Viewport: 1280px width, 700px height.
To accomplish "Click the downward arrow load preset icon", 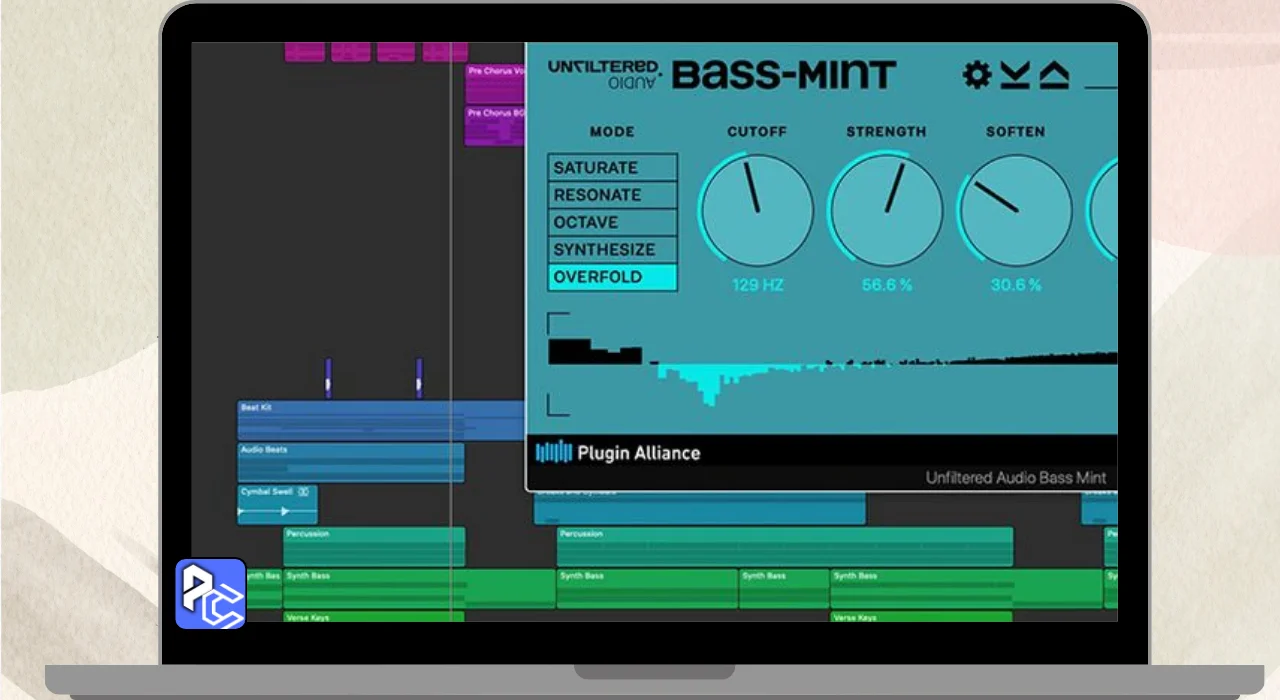I will 1015,75.
